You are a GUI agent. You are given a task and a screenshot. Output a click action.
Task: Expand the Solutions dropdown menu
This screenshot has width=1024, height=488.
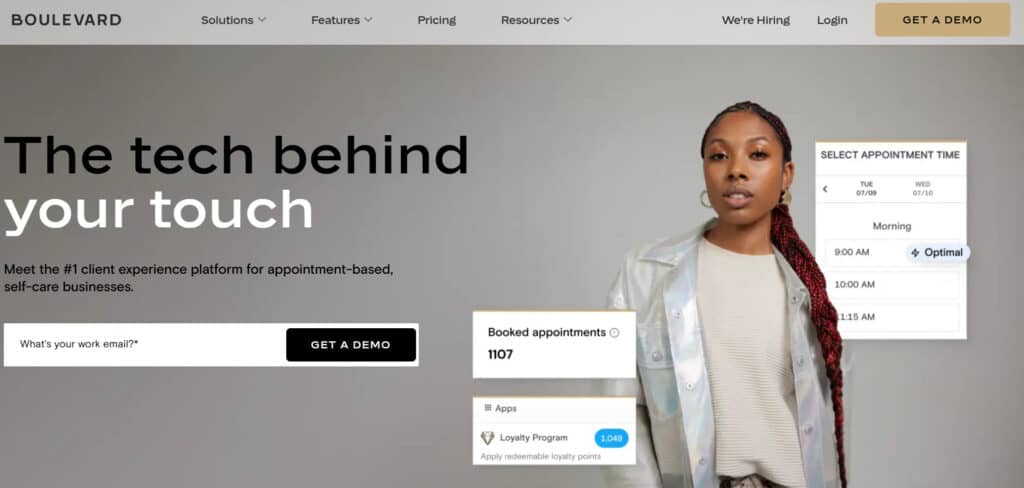click(233, 20)
